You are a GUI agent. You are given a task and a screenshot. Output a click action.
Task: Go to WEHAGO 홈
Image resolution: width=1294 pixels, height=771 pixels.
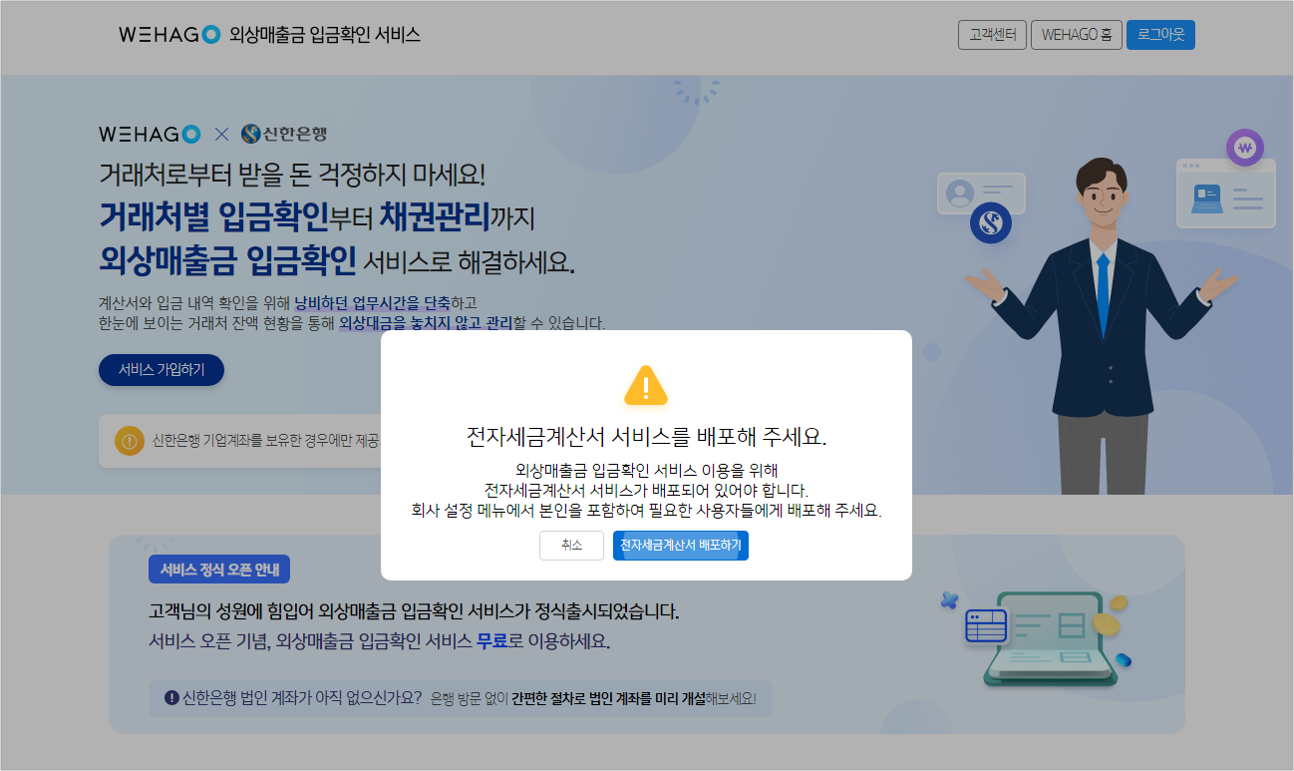point(1076,35)
